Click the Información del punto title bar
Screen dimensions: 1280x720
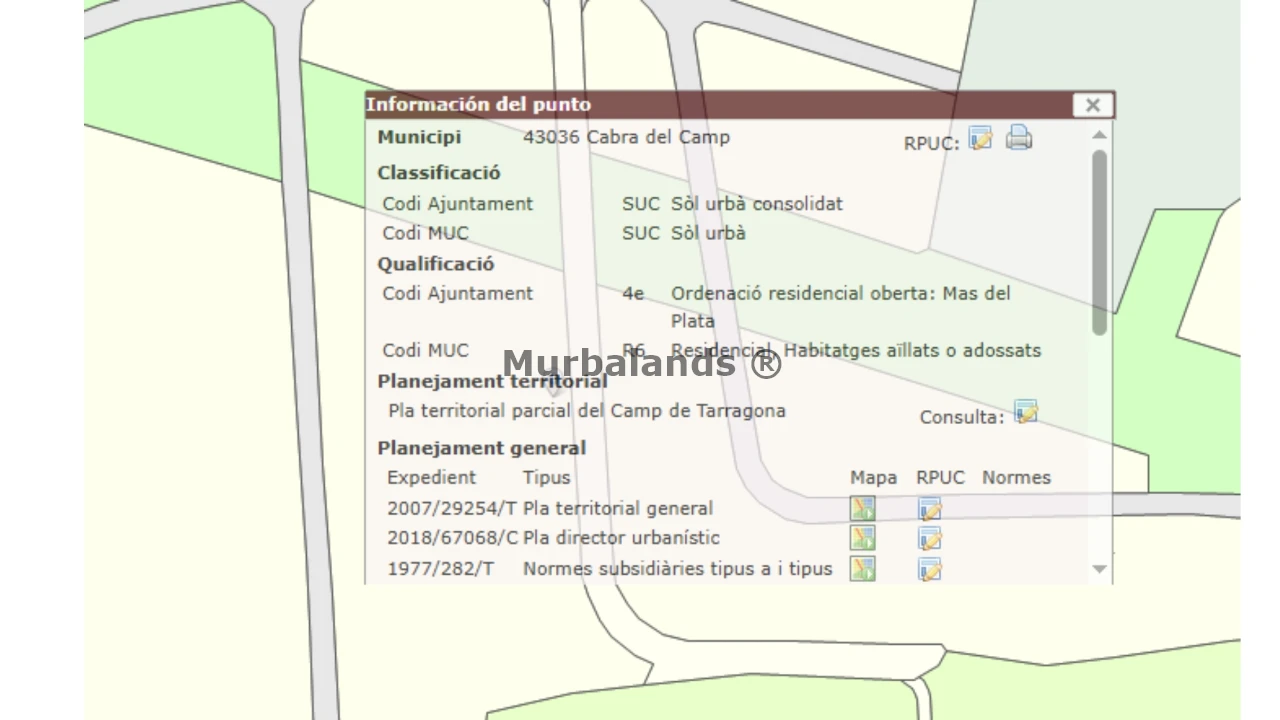[x=700, y=105]
